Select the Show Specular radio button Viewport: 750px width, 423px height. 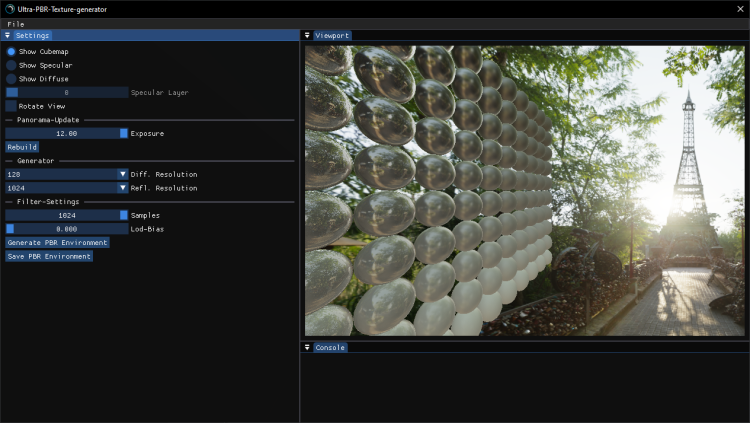[x=11, y=65]
